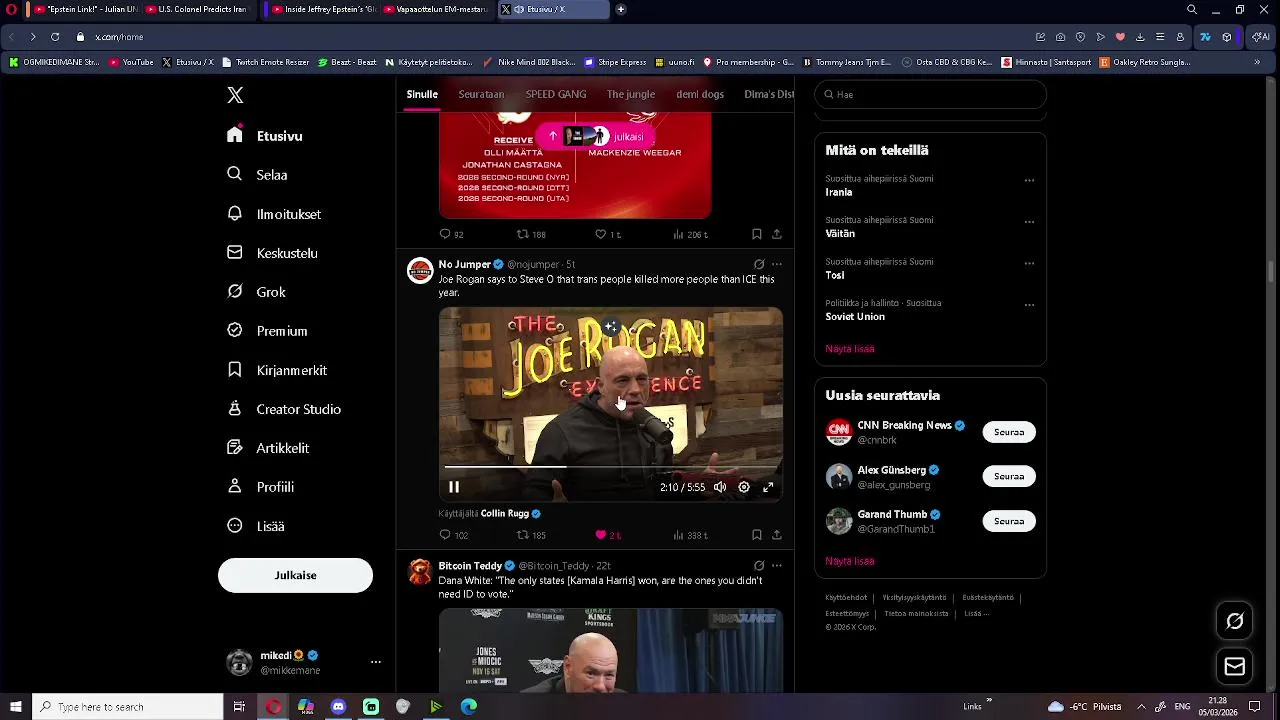Viewport: 1280px width, 720px height.
Task: Open options for Soviet Union trend
Action: coord(1029,305)
